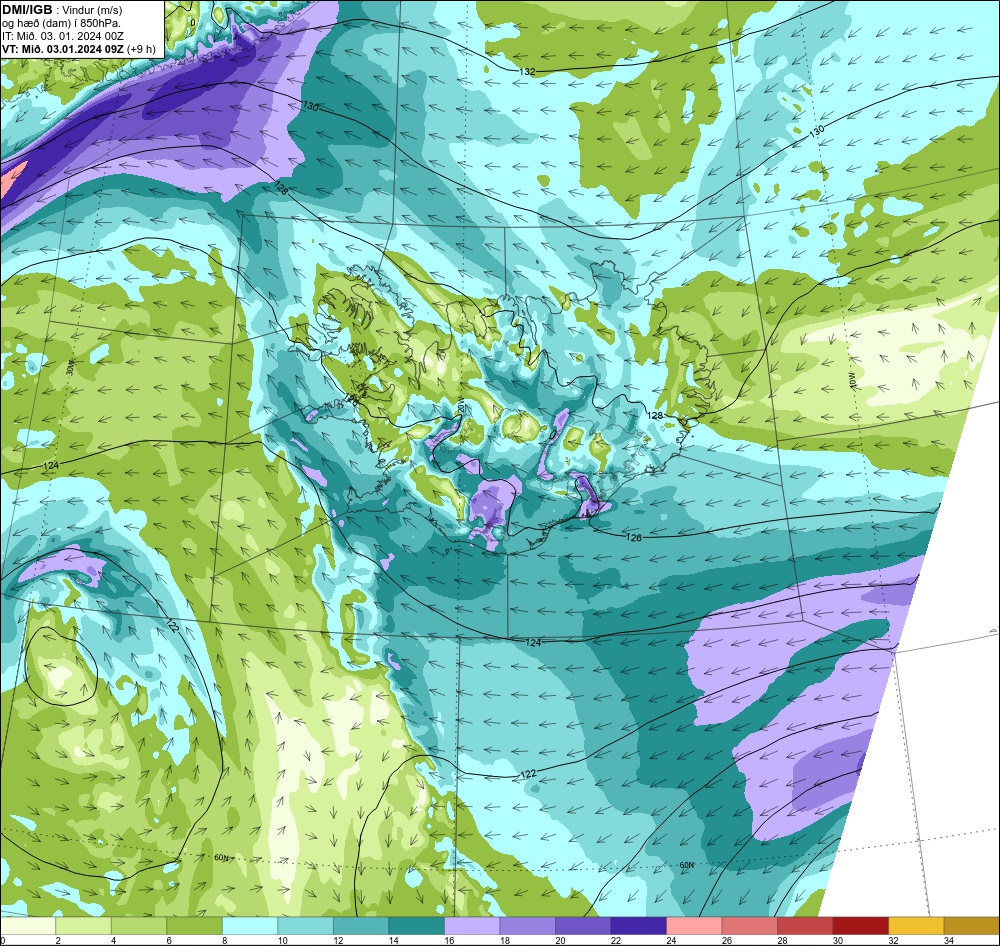Viewport: 1000px width, 946px height.
Task: Click the 32–34 m/s yellow legend swatch
Action: click(916, 926)
